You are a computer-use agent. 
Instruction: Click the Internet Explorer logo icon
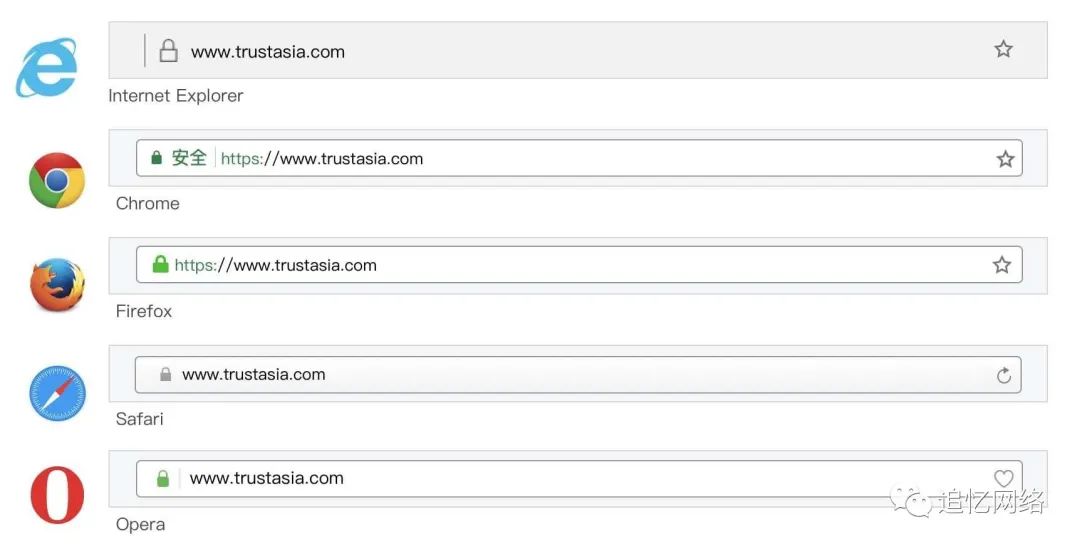click(47, 67)
